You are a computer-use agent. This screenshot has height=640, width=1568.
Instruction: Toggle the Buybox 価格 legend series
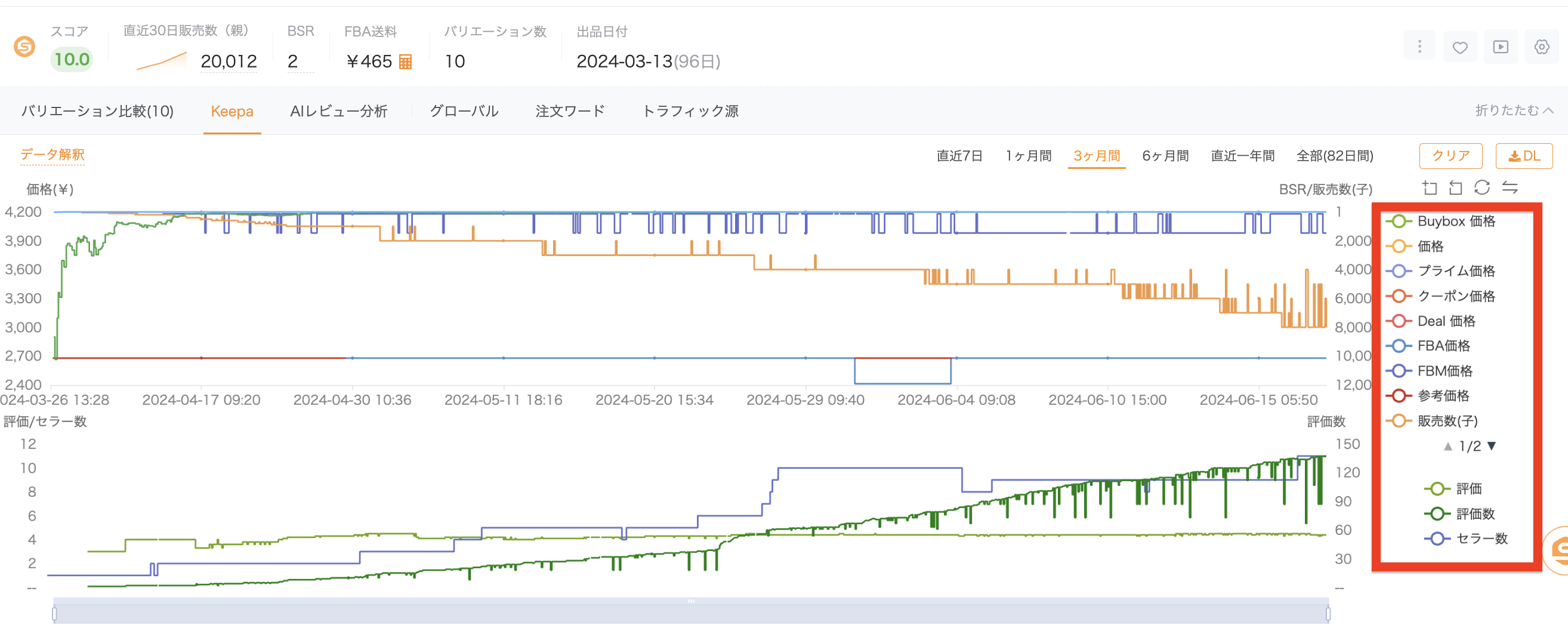point(1440,221)
